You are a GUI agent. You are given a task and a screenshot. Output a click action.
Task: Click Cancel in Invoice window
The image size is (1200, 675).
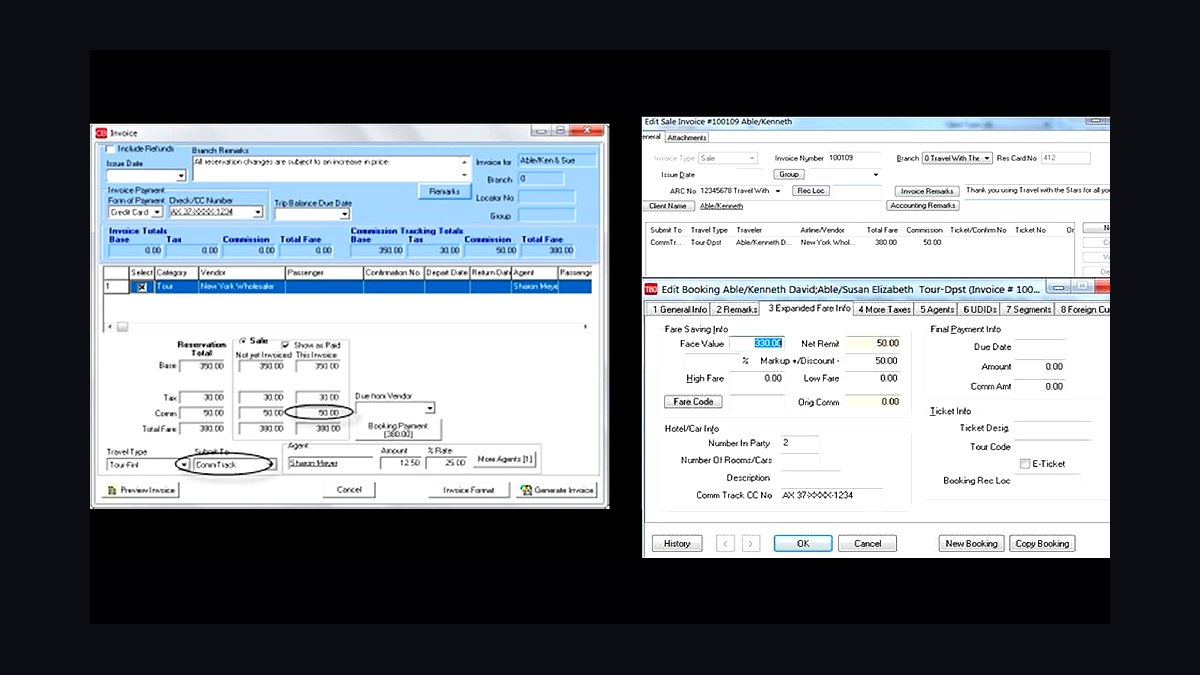point(349,490)
